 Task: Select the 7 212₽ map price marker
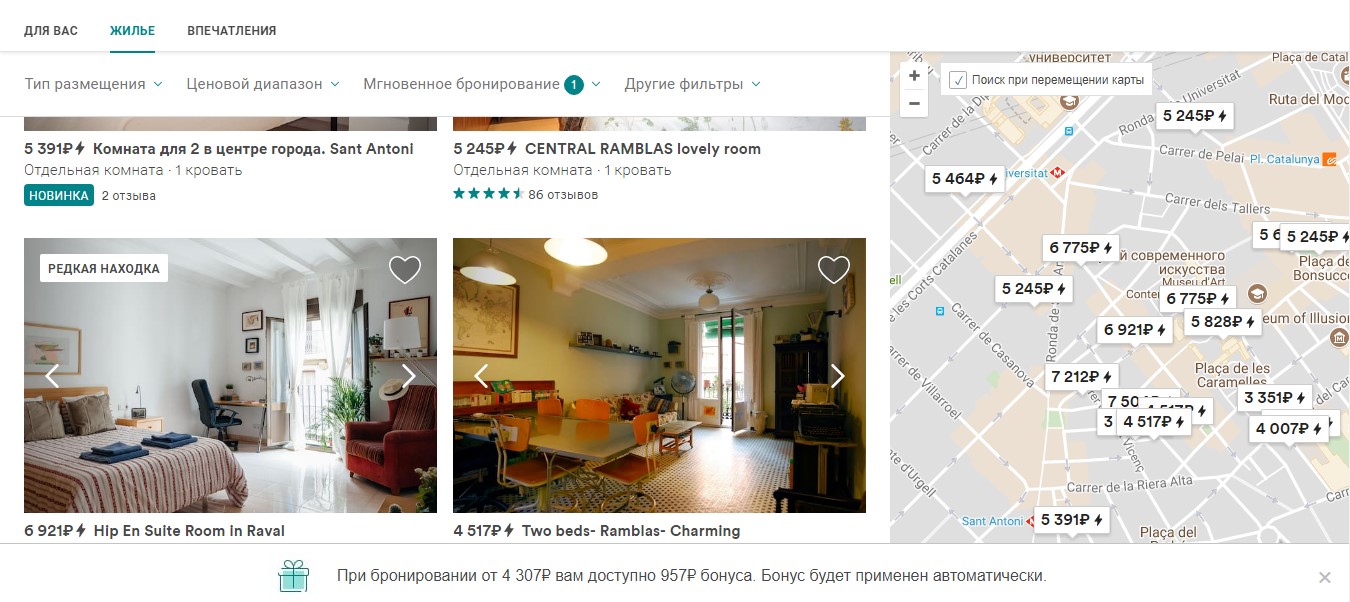[x=1081, y=377]
